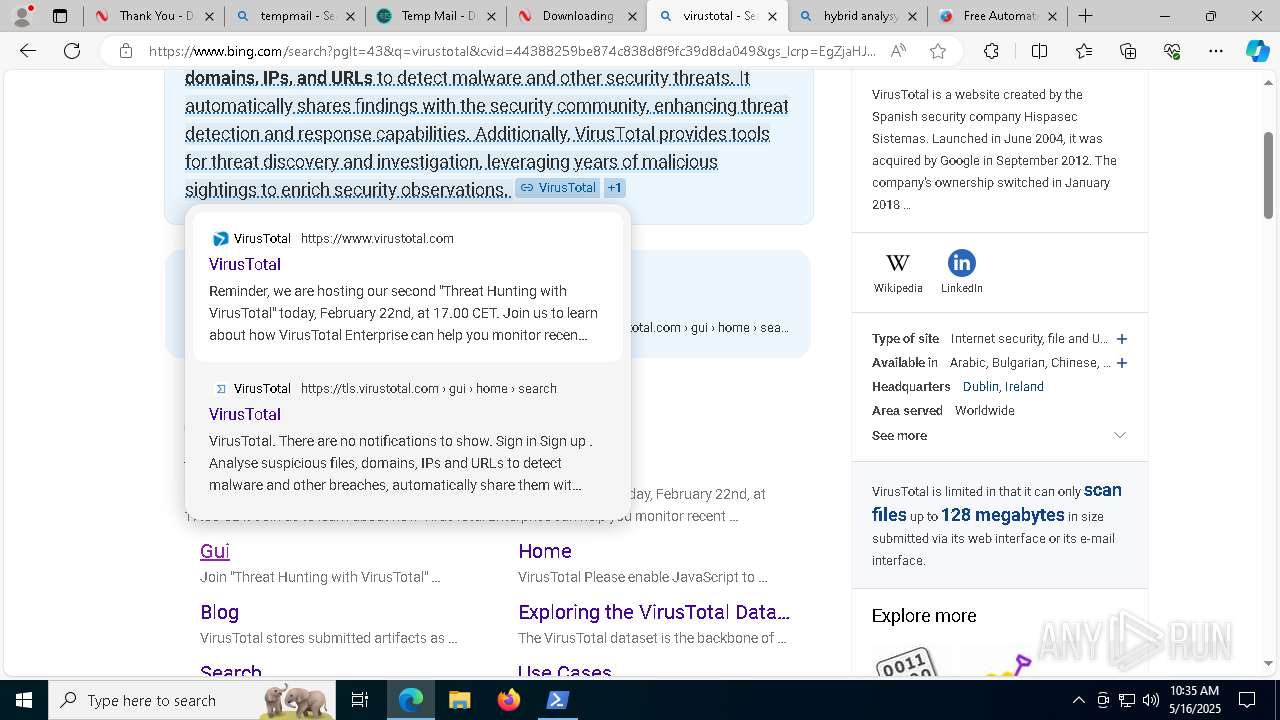
Task: Follow the Dublin, Ireland link
Action: point(1003,387)
